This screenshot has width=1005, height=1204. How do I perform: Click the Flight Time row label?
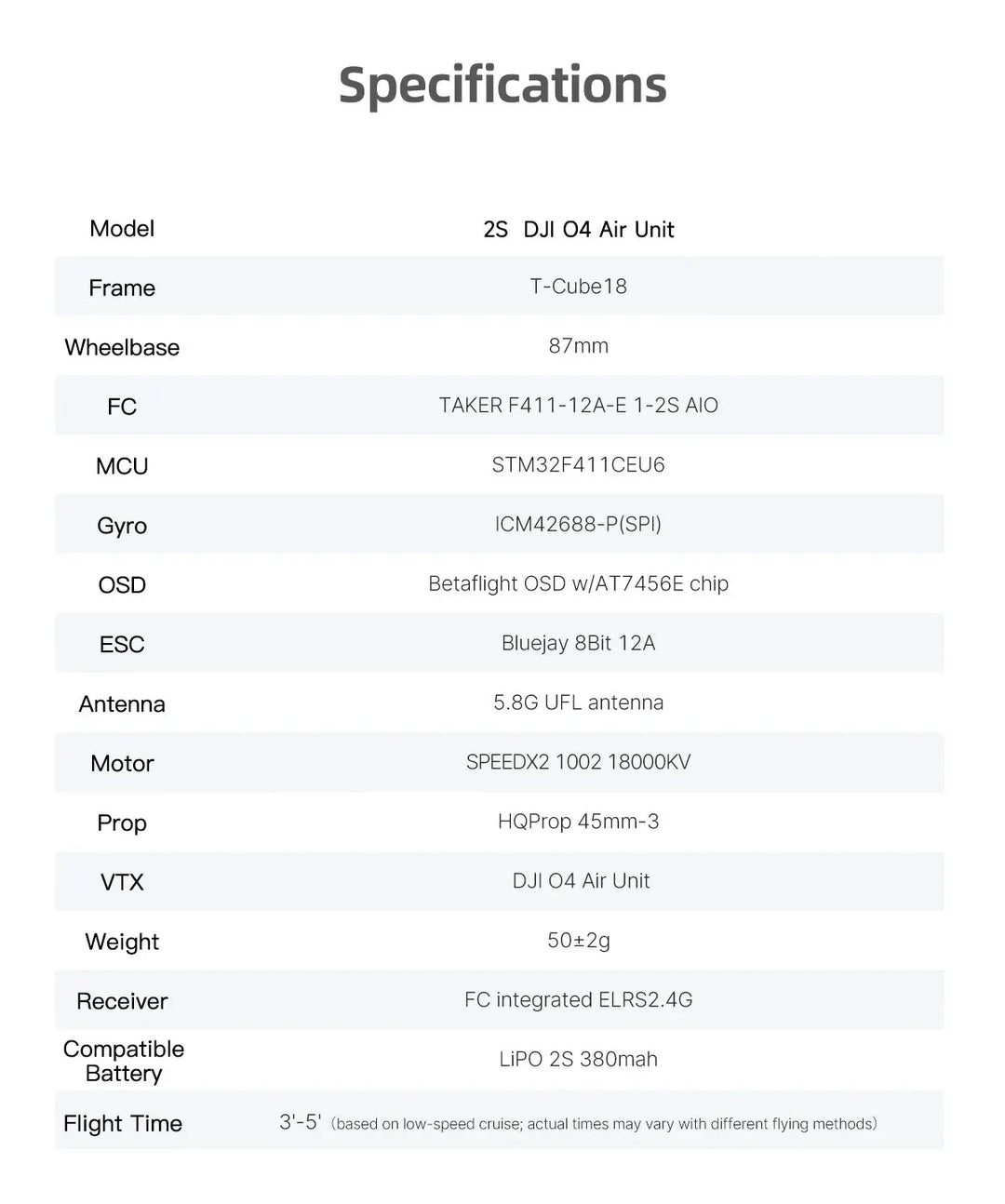(123, 1124)
